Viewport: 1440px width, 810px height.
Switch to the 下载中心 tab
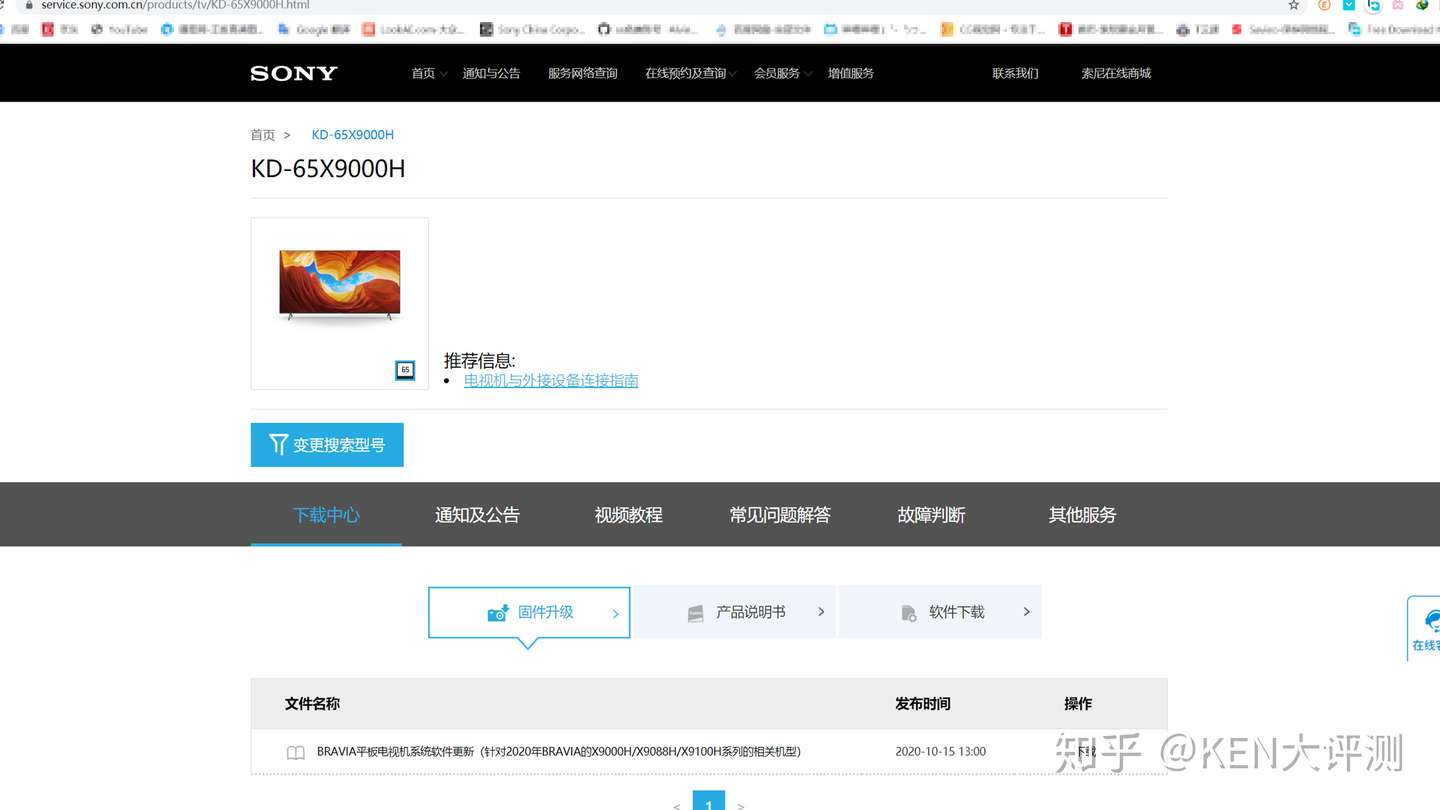coord(326,515)
